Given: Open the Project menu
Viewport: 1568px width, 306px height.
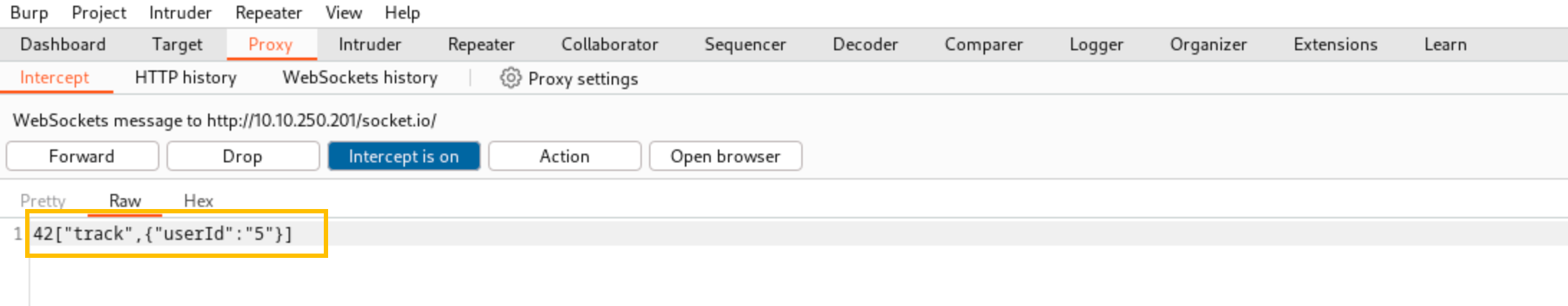Looking at the screenshot, I should (x=99, y=13).
